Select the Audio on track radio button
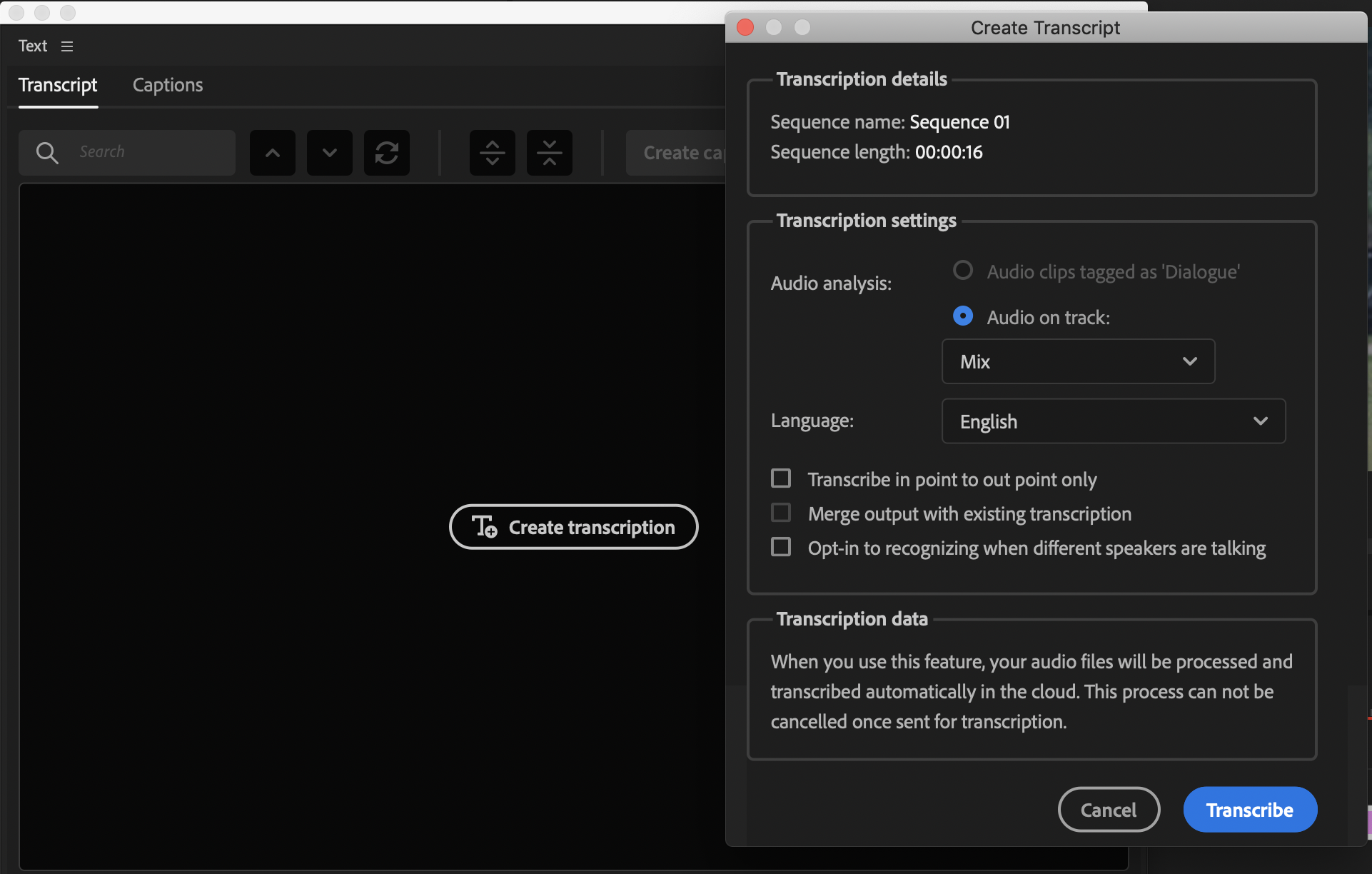1372x874 pixels. click(963, 316)
